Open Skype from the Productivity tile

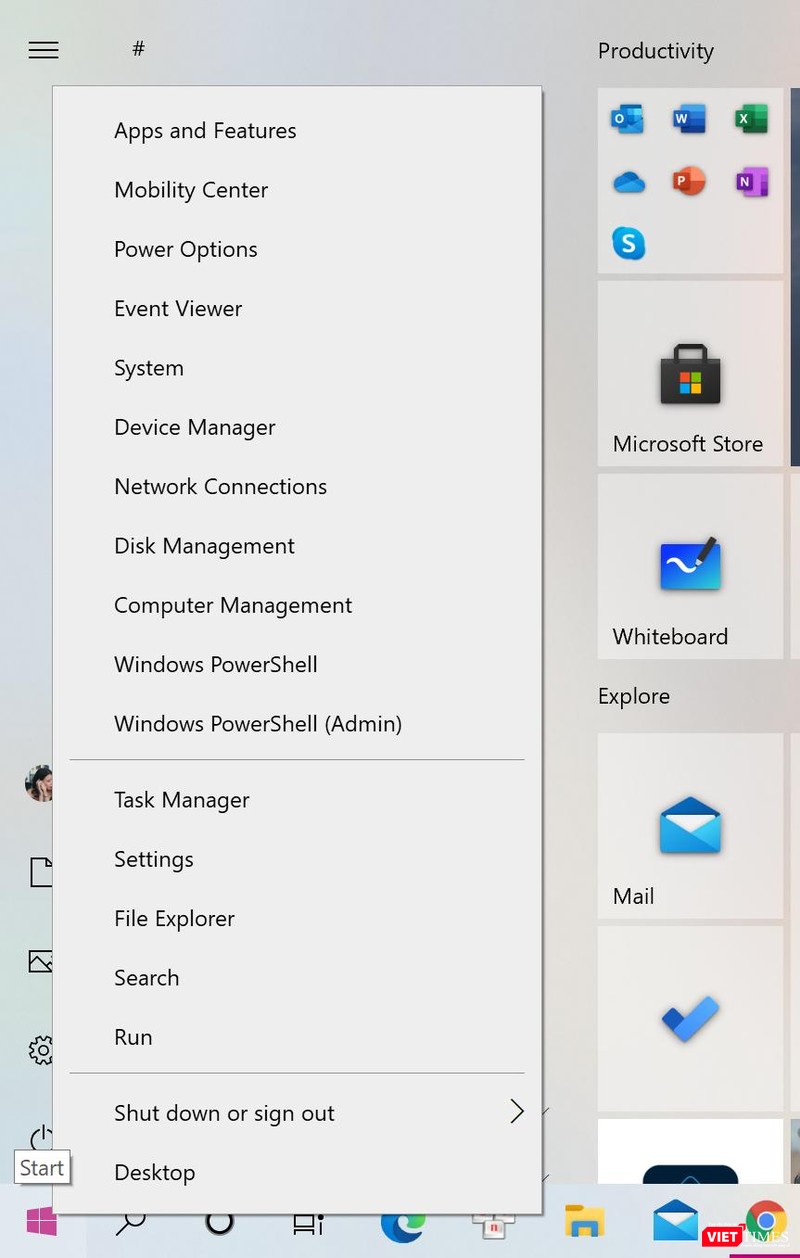(628, 243)
